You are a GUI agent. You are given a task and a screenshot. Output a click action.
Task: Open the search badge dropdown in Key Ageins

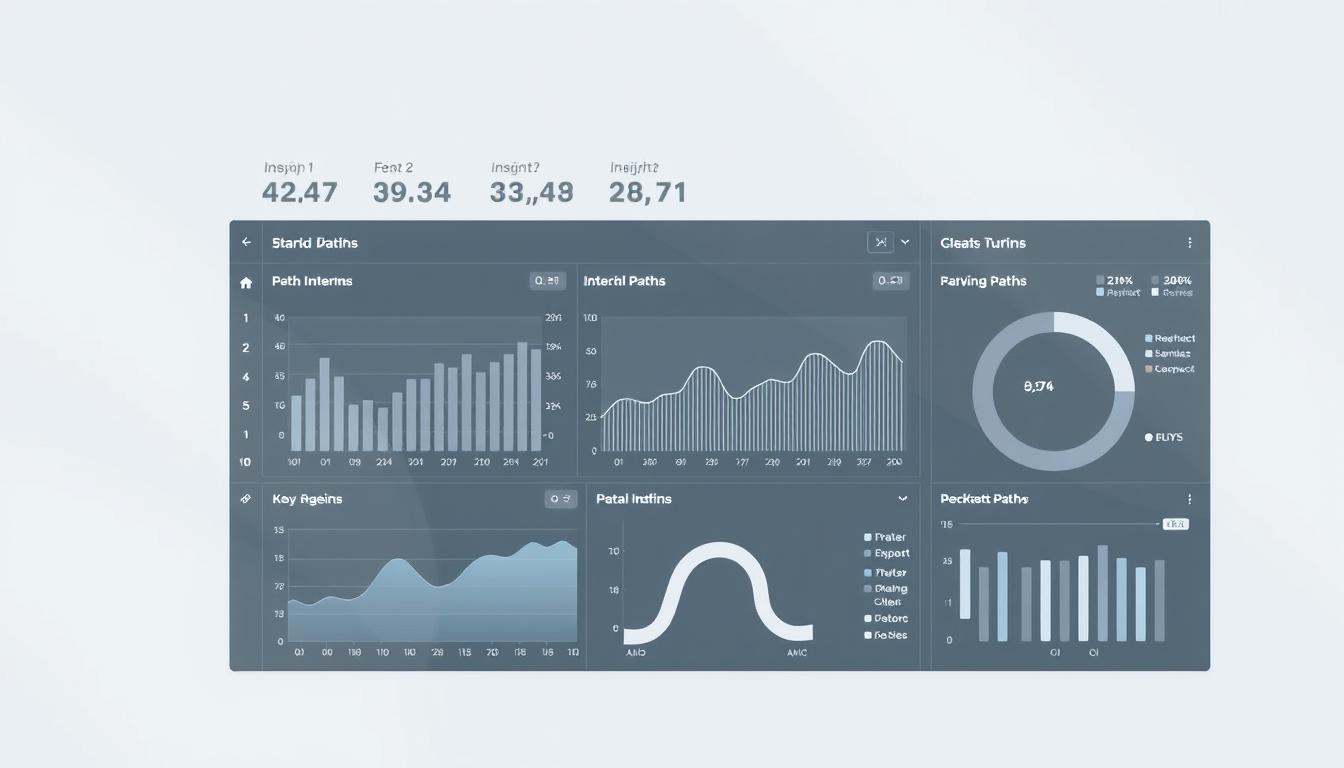coord(561,498)
